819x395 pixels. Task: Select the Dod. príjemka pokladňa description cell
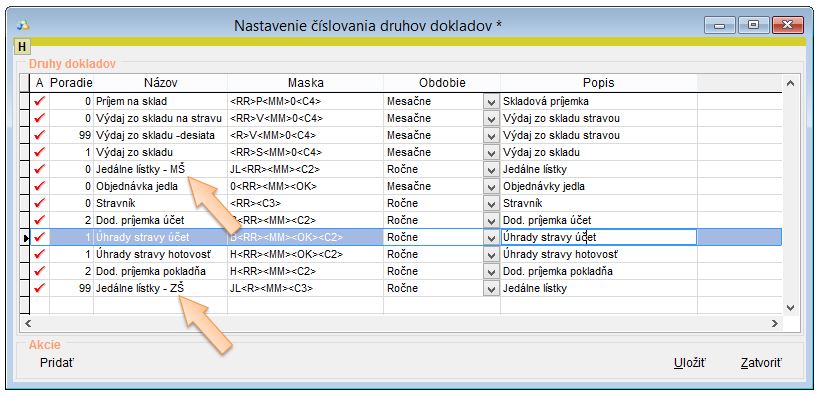(x=599, y=271)
